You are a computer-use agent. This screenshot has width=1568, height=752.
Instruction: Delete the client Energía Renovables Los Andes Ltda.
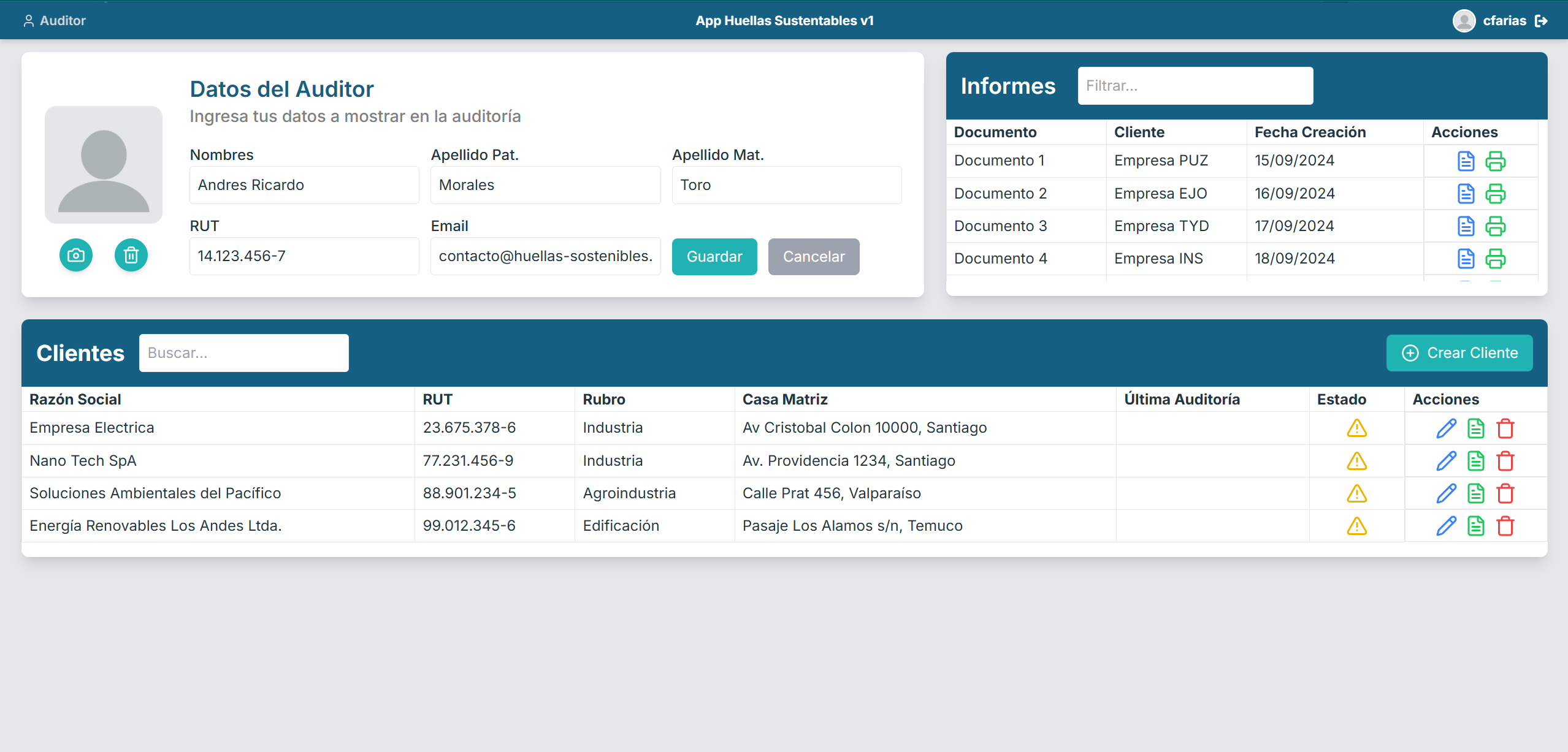[x=1506, y=525]
